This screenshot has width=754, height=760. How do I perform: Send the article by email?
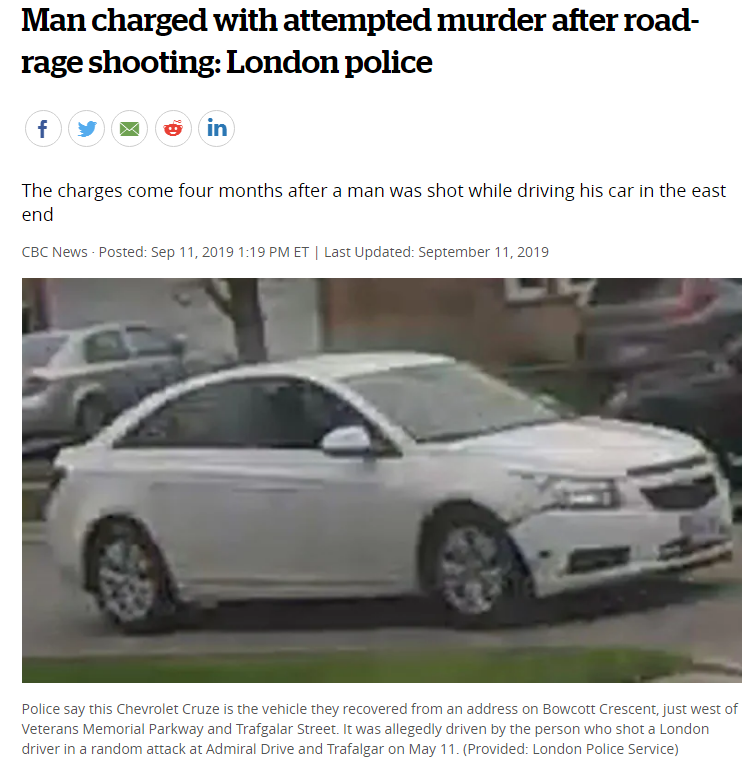click(129, 129)
